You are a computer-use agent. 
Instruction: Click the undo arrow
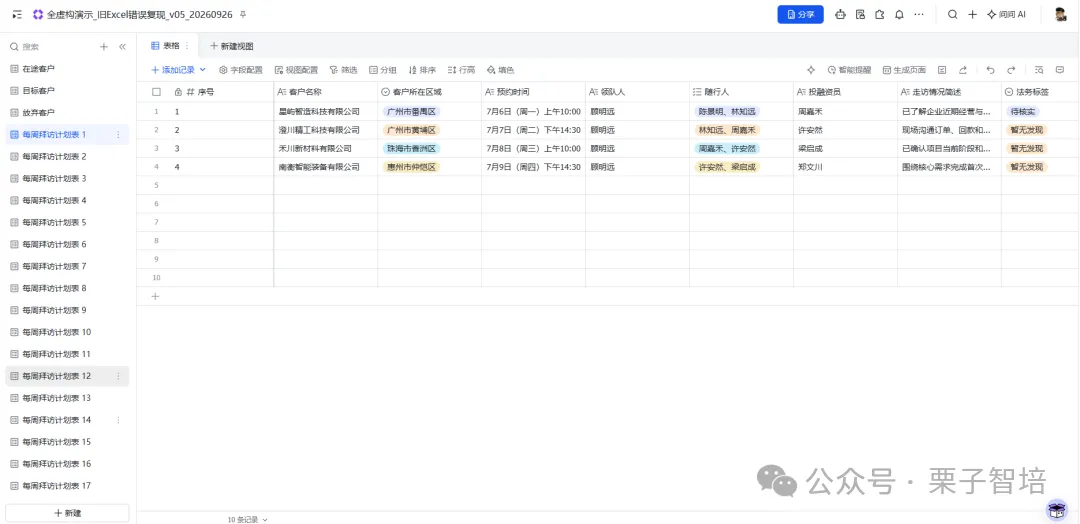pyautogui.click(x=990, y=70)
